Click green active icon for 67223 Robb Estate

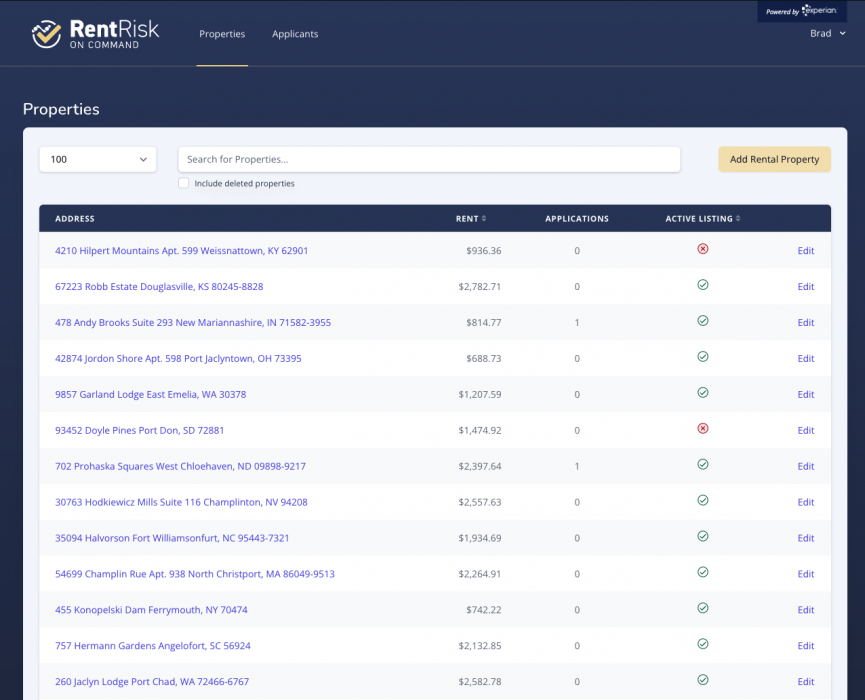click(x=702, y=285)
